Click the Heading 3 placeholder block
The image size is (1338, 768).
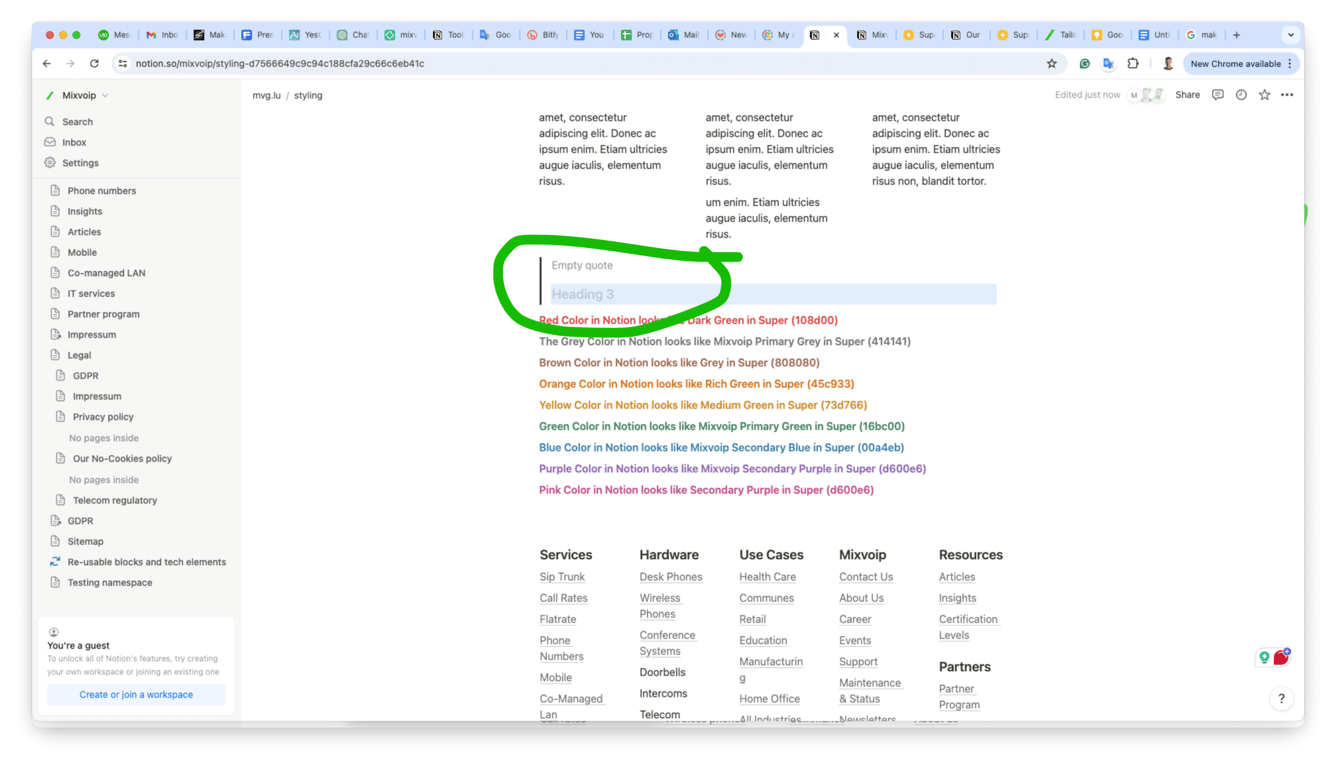point(773,294)
